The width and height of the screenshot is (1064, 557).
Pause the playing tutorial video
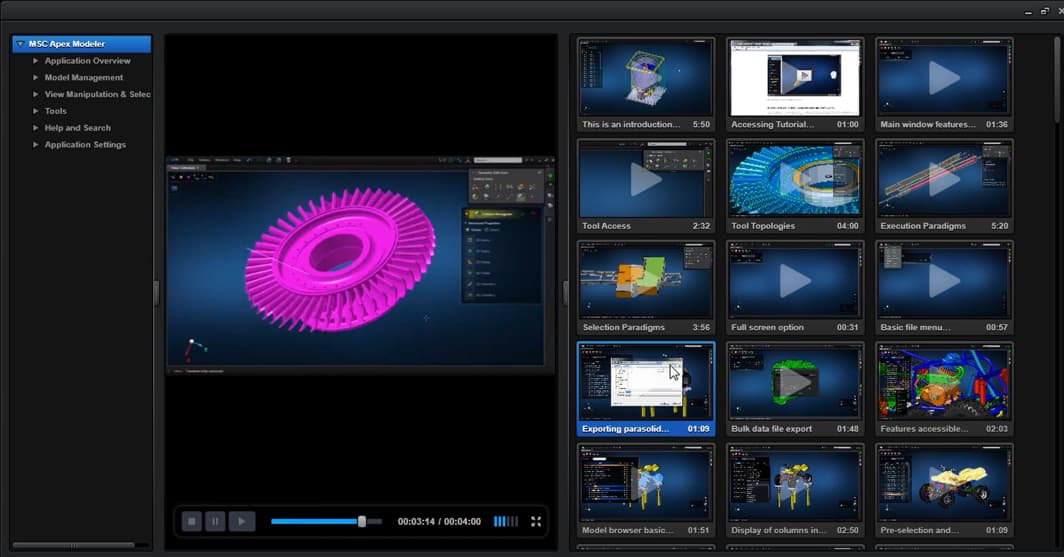215,521
